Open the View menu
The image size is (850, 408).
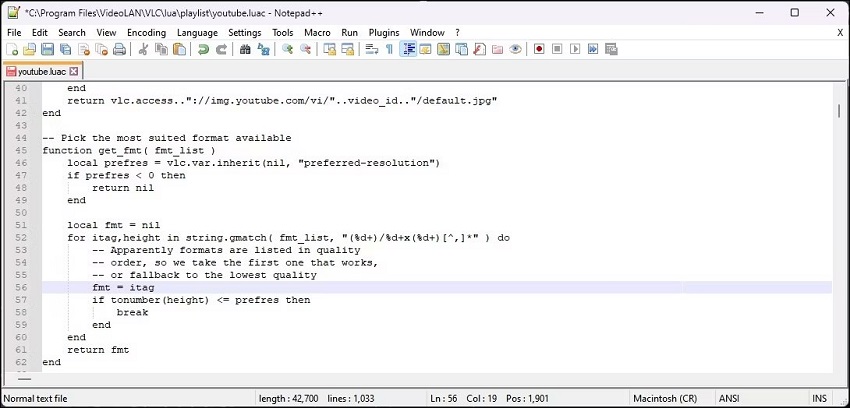(106, 33)
